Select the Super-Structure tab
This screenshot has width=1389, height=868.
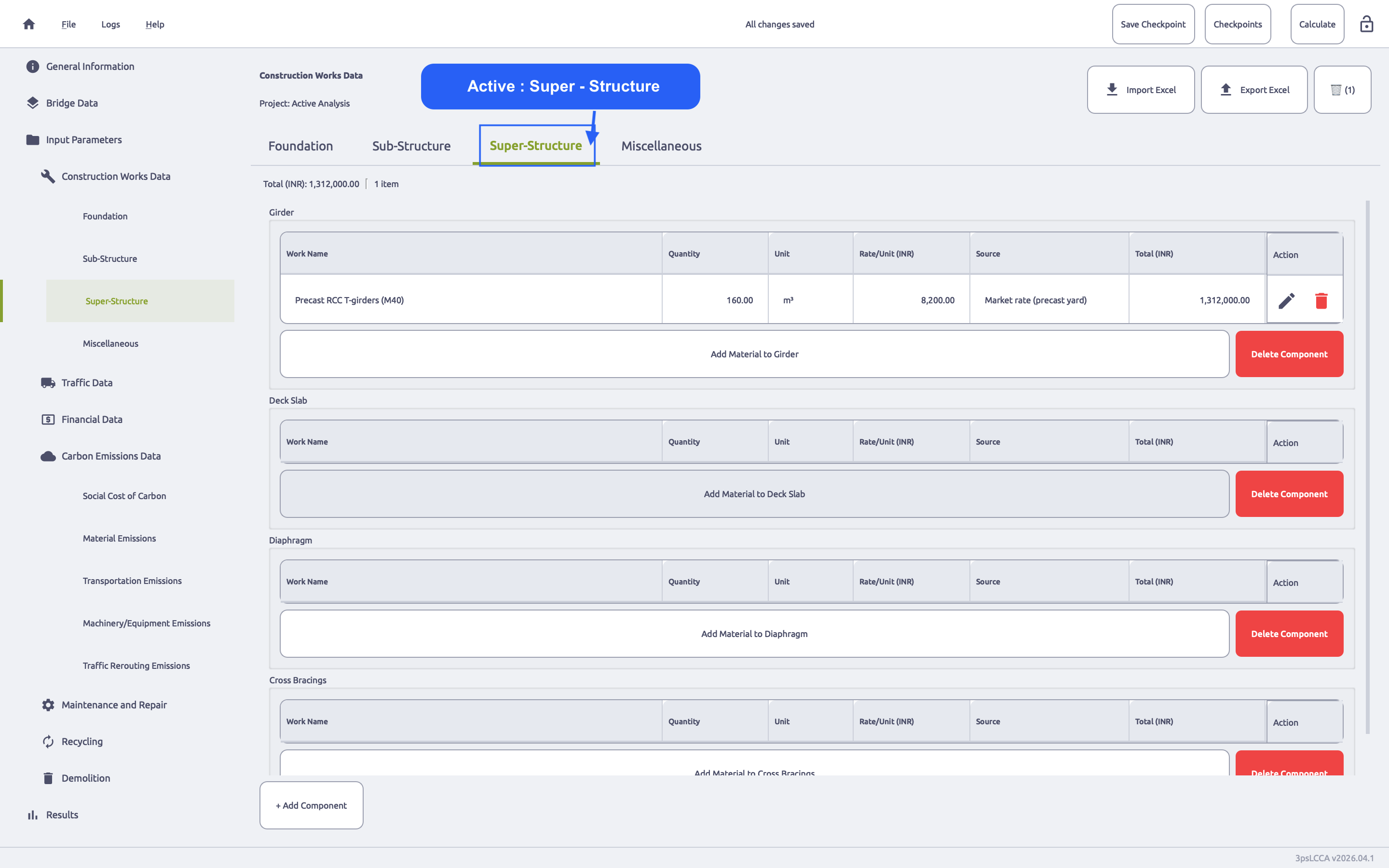click(535, 146)
